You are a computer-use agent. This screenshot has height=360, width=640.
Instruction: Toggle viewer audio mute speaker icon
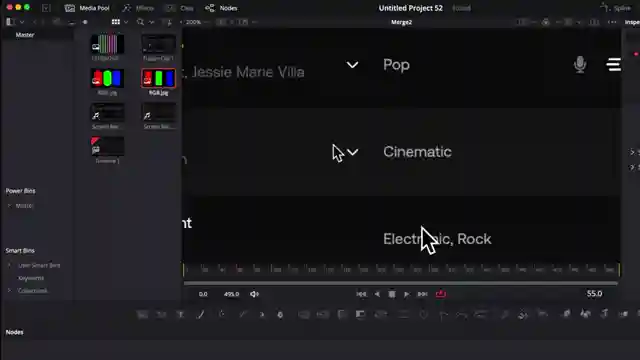[254, 294]
